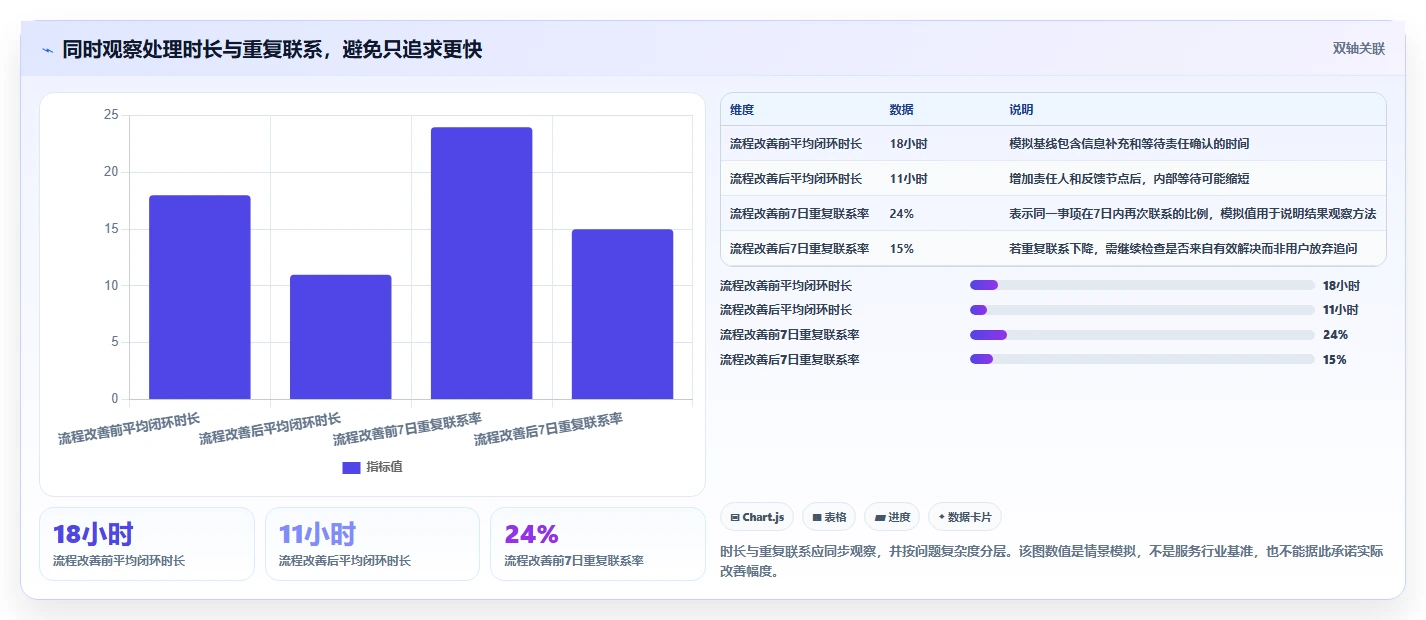Select the Chart.js chip
Image resolution: width=1426 pixels, height=620 pixels.
pos(758,517)
